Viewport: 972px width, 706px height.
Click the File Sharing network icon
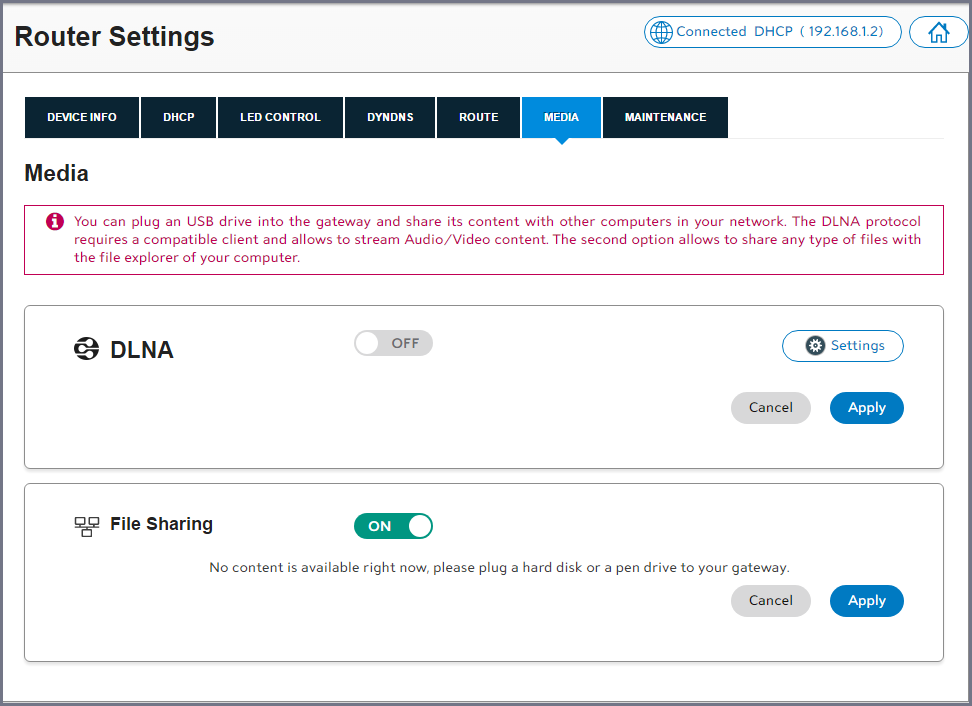pyautogui.click(x=87, y=526)
